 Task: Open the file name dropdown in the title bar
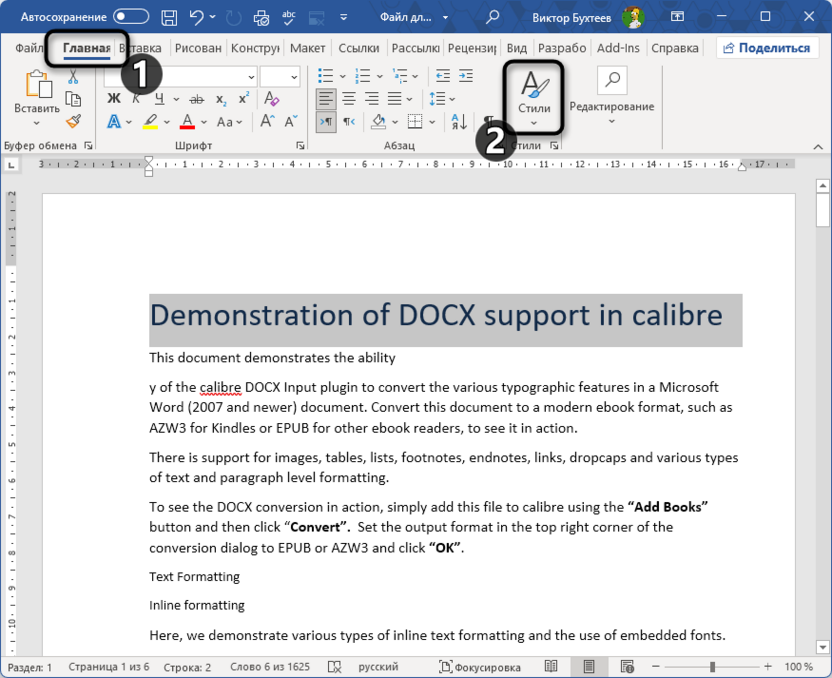click(x=445, y=18)
